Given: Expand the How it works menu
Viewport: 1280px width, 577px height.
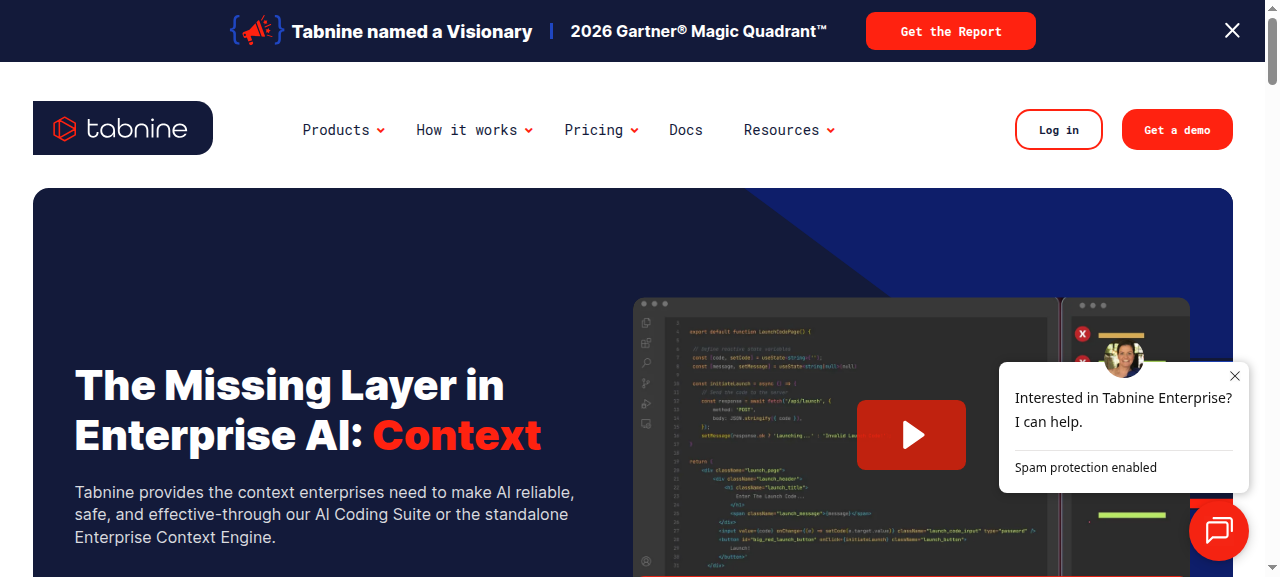Looking at the screenshot, I should pos(474,130).
